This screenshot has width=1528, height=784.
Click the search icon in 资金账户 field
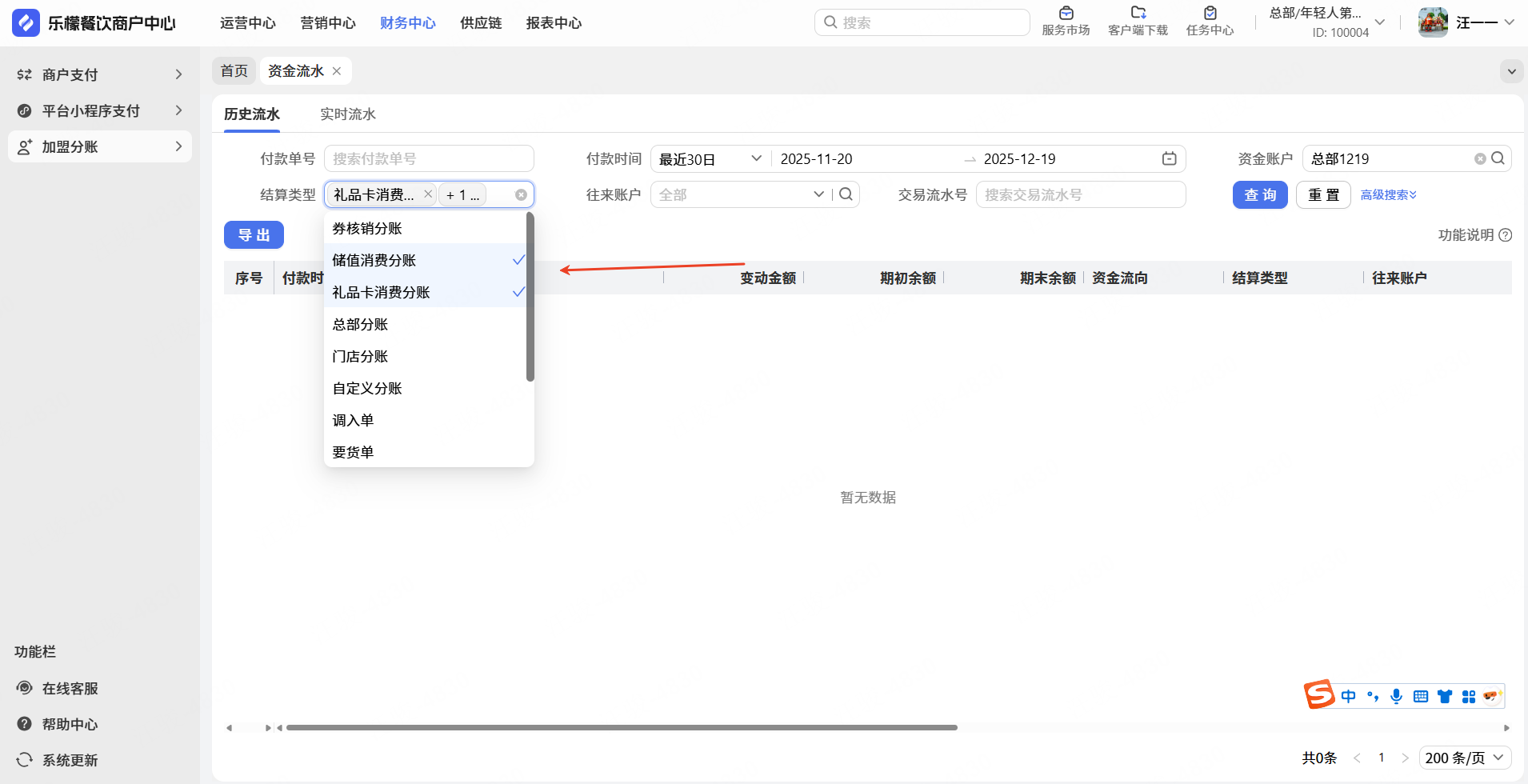click(x=1498, y=158)
